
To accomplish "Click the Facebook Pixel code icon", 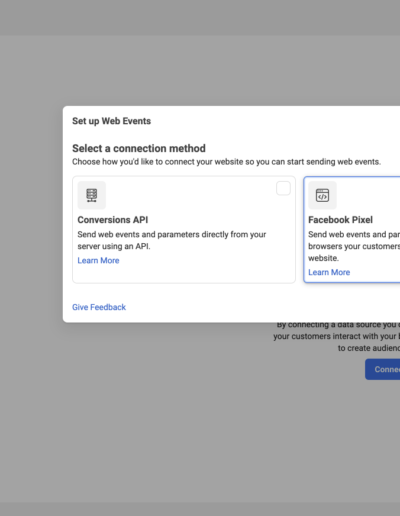I will [x=322, y=195].
